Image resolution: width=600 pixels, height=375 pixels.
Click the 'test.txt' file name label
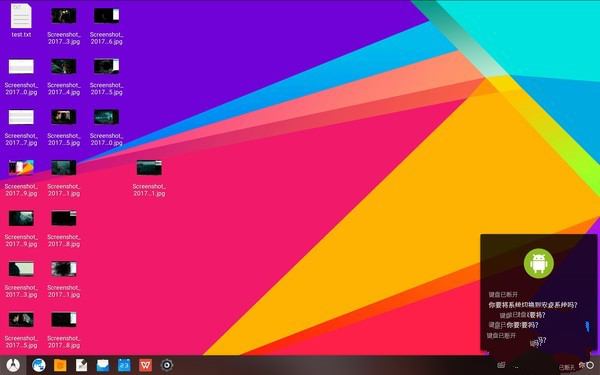(21, 34)
